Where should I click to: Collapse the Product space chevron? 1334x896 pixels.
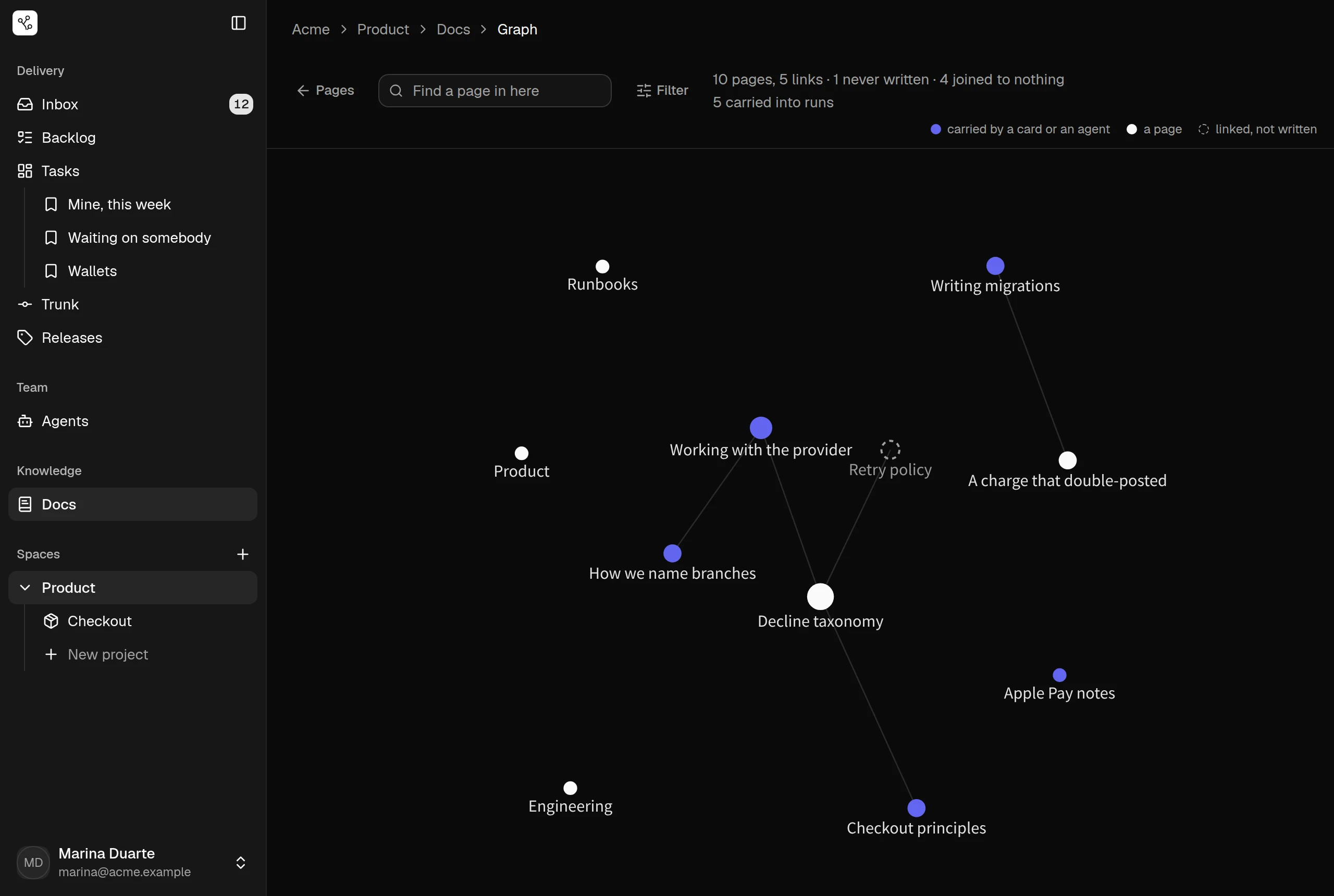coord(25,588)
